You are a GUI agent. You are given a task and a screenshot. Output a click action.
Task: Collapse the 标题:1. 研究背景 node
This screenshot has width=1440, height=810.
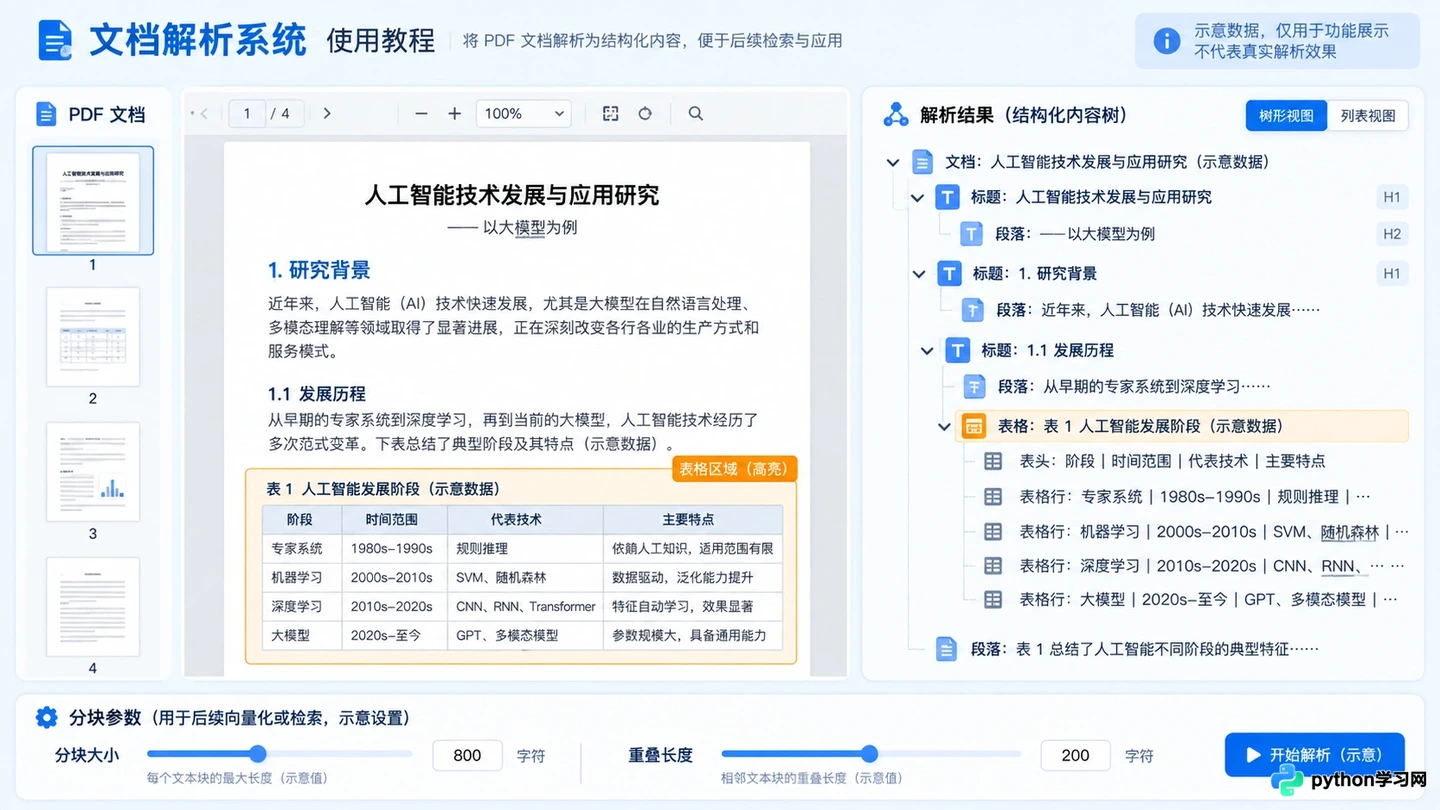click(x=919, y=274)
